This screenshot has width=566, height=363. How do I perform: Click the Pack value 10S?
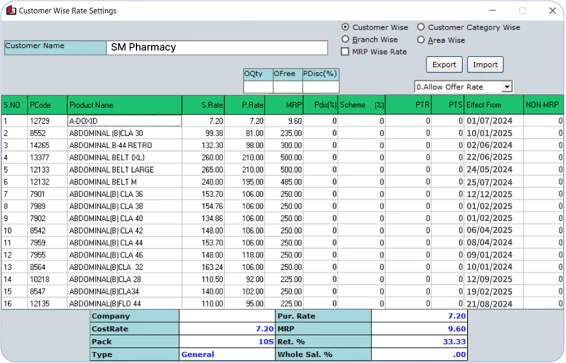[x=227, y=341]
